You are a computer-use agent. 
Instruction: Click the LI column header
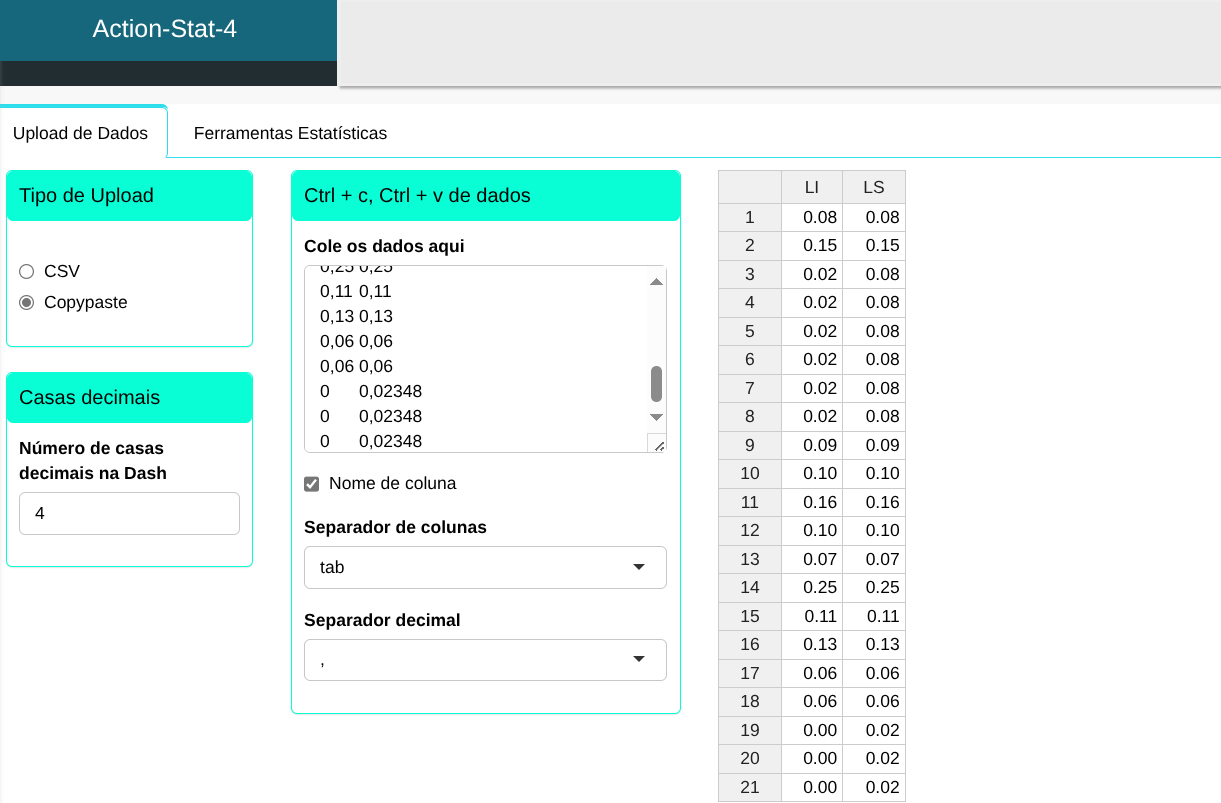click(x=812, y=187)
